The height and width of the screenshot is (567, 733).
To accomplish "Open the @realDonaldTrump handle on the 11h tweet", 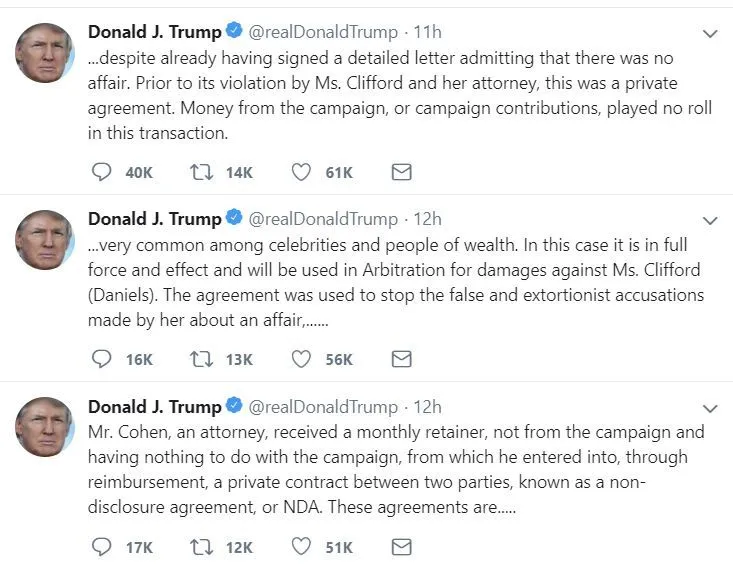I will [322, 32].
